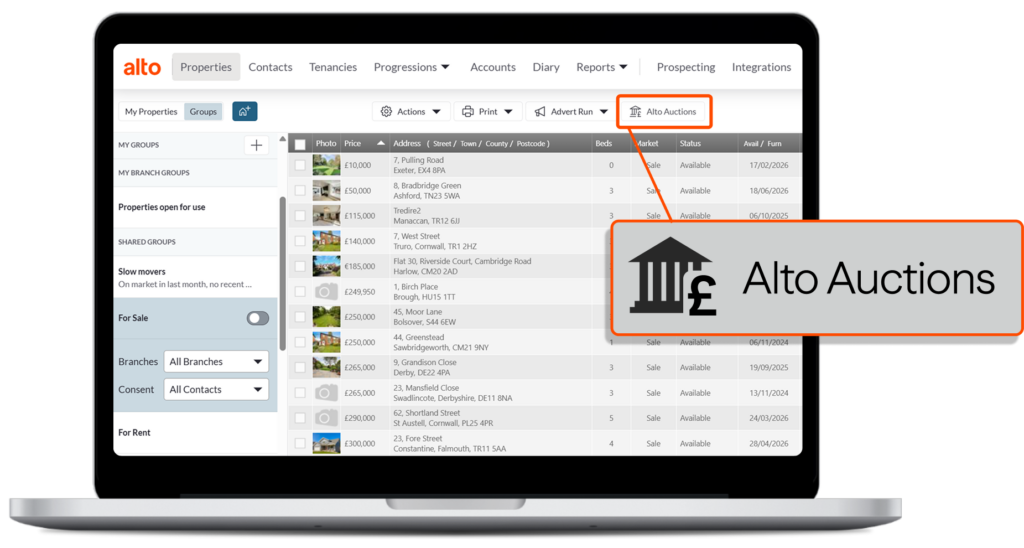Click the Alto Auctions button label
The height and width of the screenshot is (548, 1024).
pos(671,112)
